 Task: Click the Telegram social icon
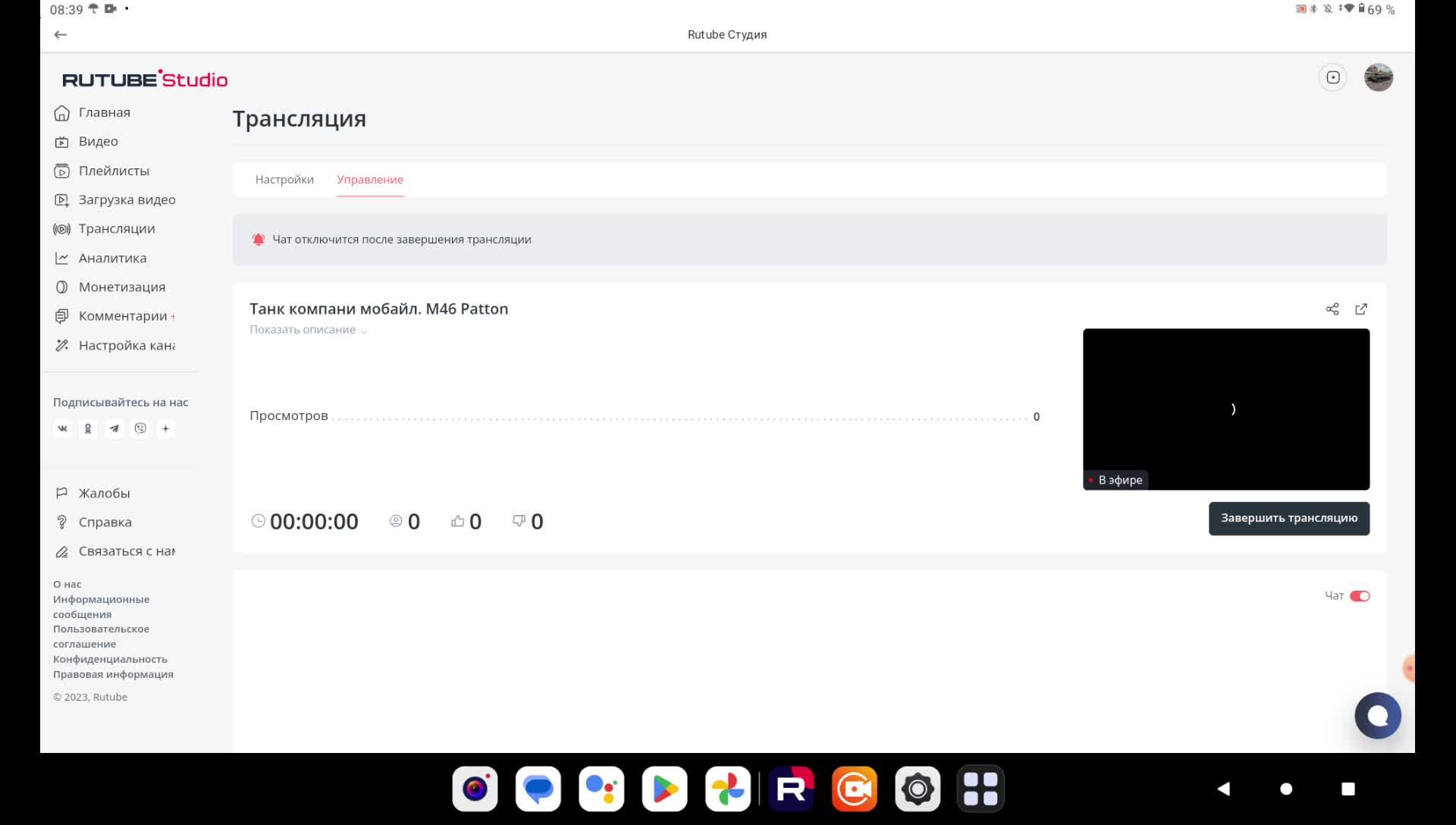[114, 429]
